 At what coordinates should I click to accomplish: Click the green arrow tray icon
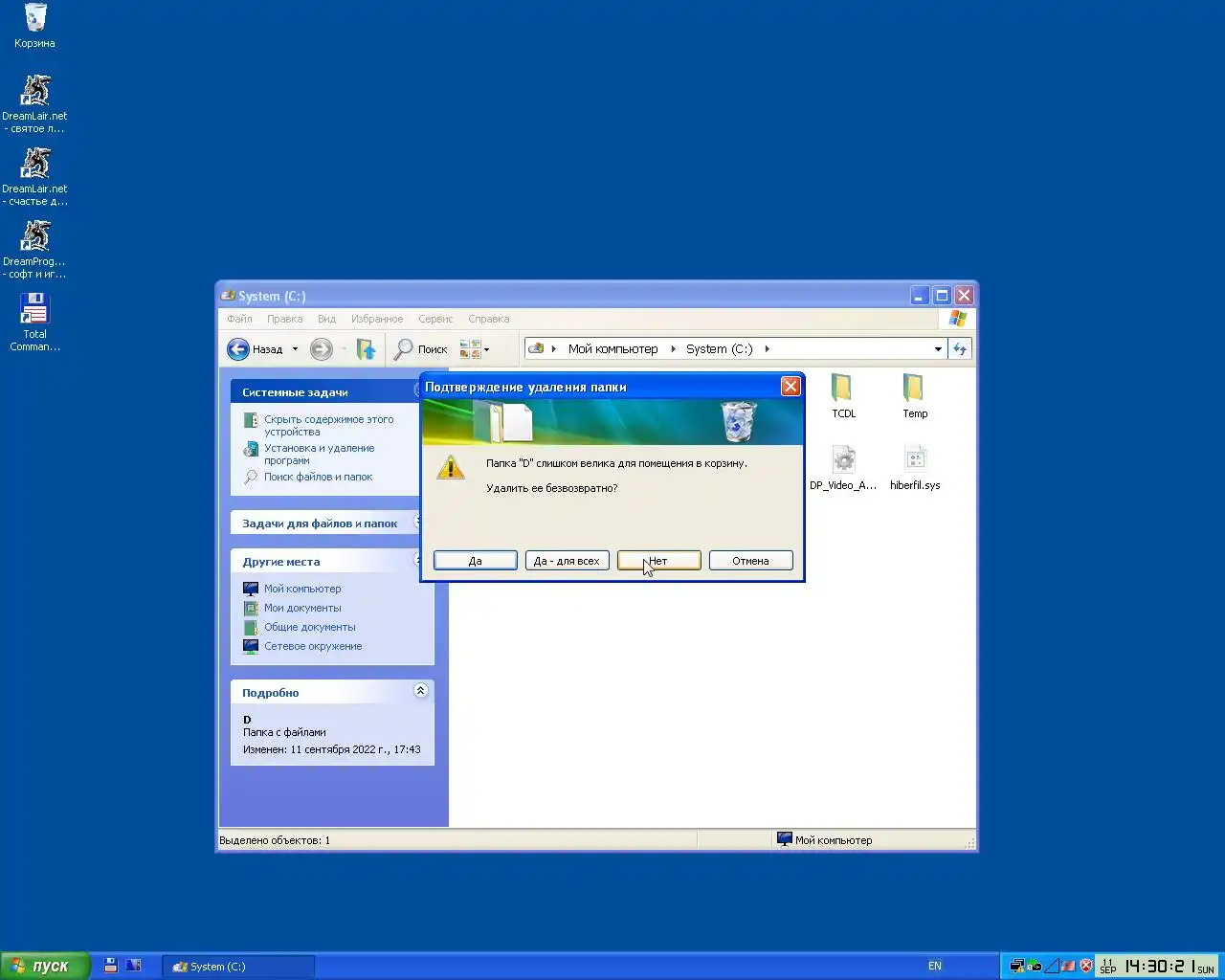coord(1035,967)
